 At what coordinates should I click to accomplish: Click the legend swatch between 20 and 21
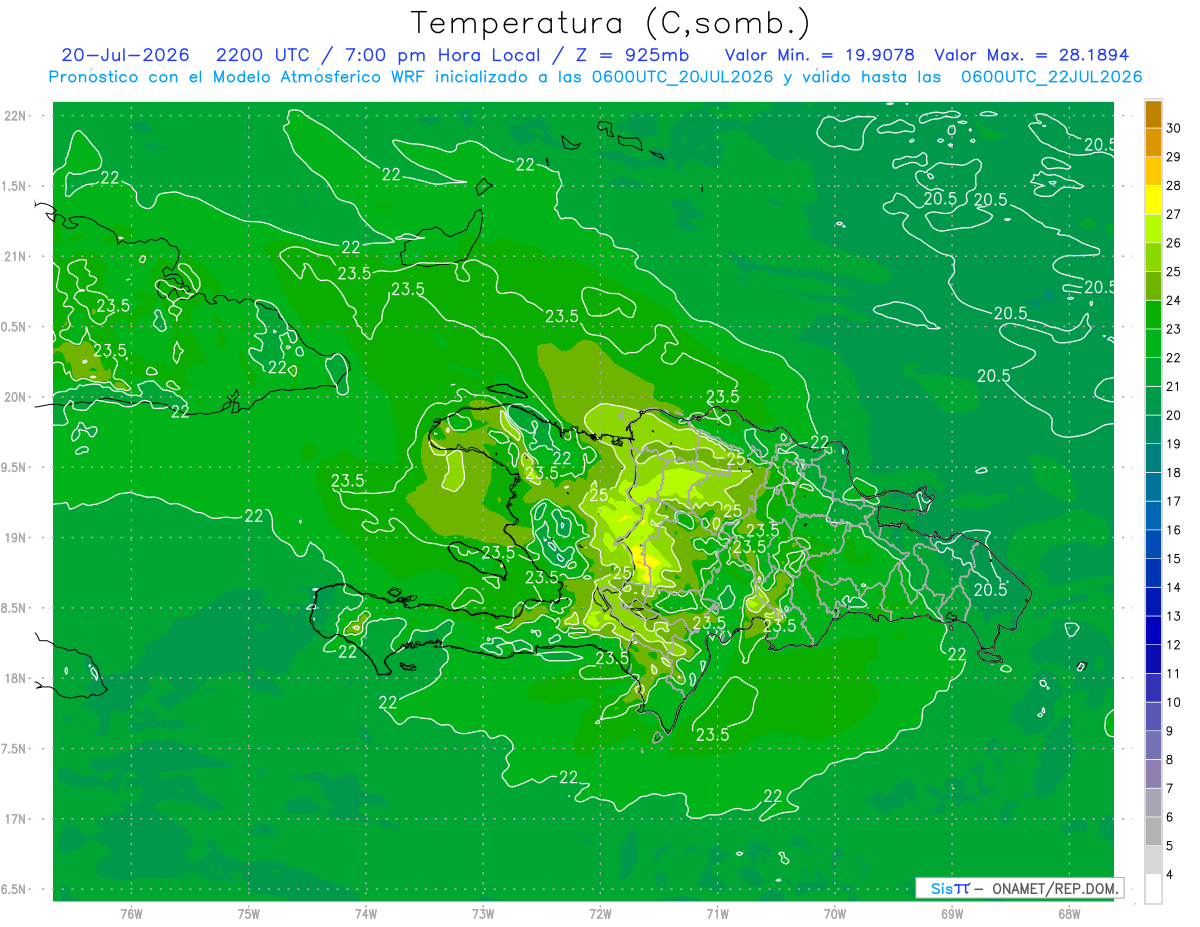[x=1153, y=401]
